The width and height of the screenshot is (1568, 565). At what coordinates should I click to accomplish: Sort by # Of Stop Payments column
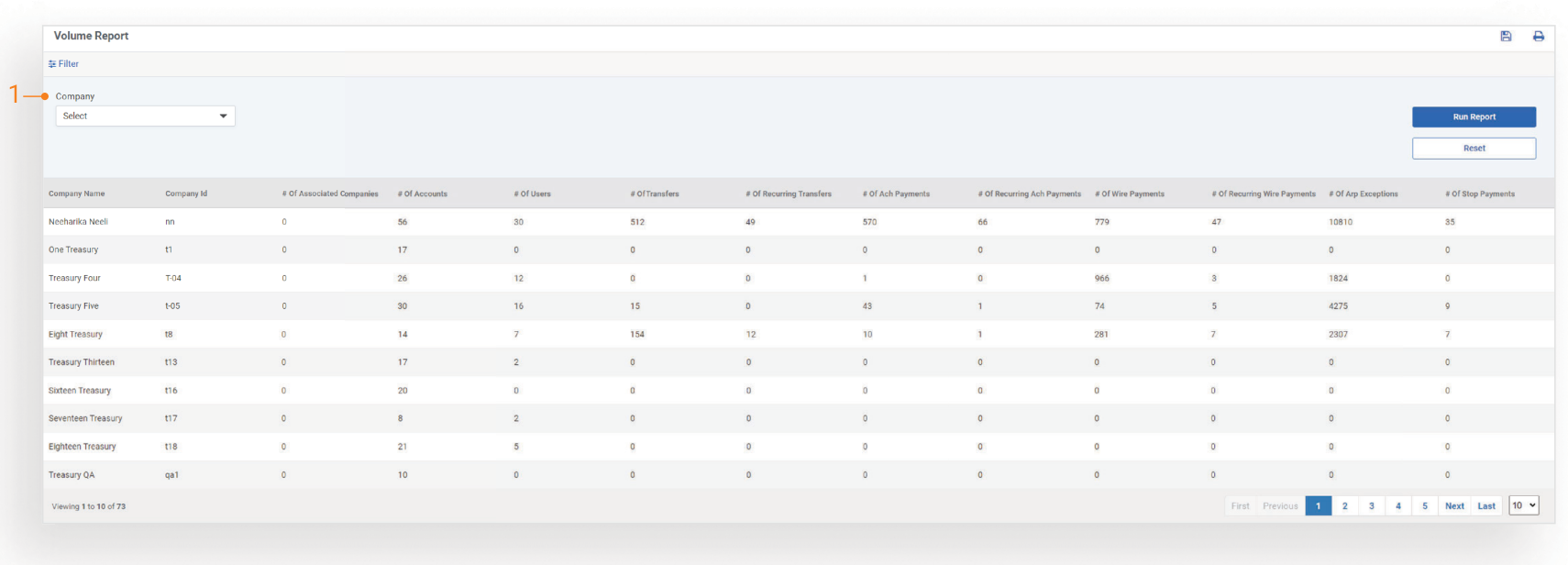(1480, 194)
